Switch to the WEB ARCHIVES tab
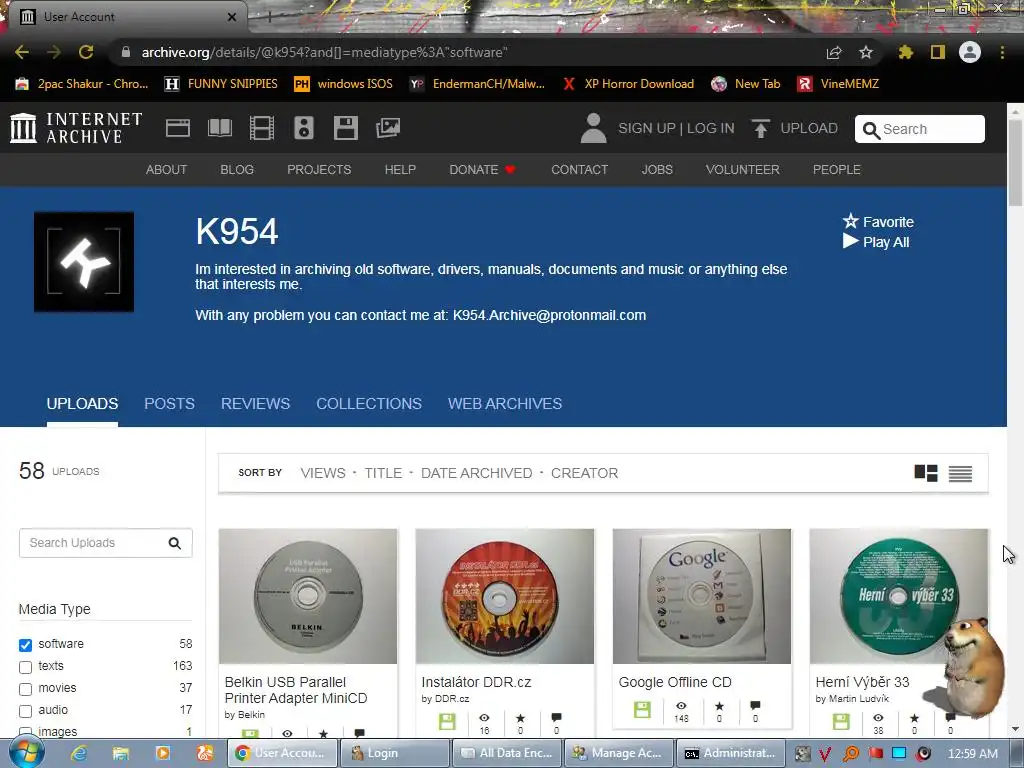Viewport: 1024px width, 768px height. (505, 404)
